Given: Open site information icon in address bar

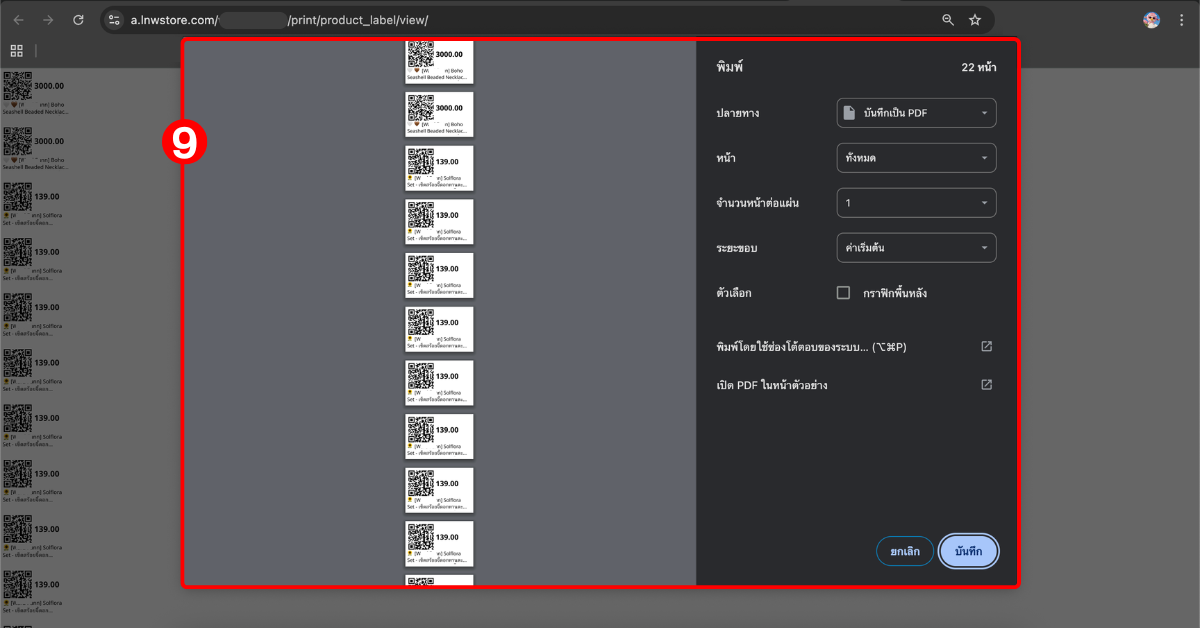Looking at the screenshot, I should pos(115,20).
